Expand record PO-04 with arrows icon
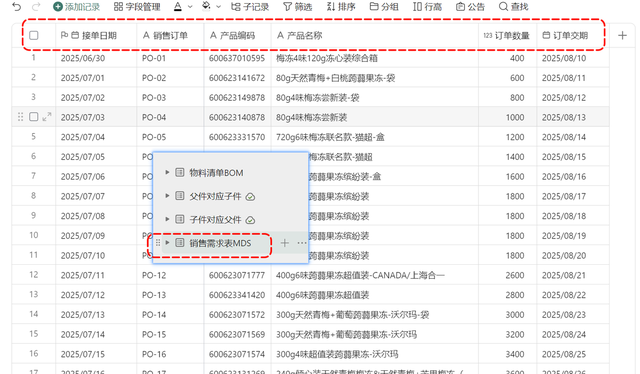The image size is (640, 374). (x=47, y=117)
